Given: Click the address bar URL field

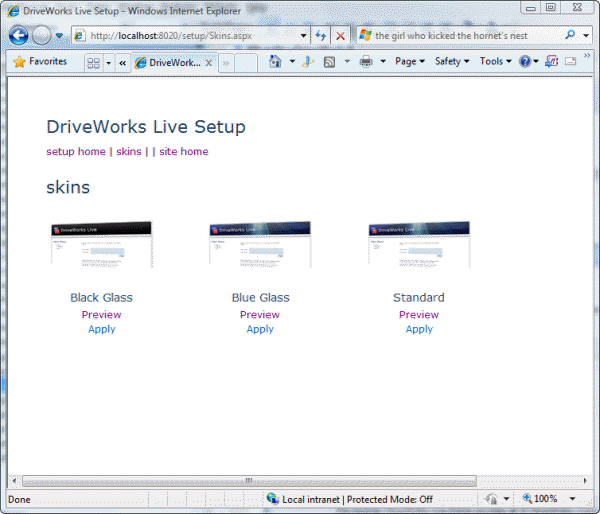Looking at the screenshot, I should point(190,35).
